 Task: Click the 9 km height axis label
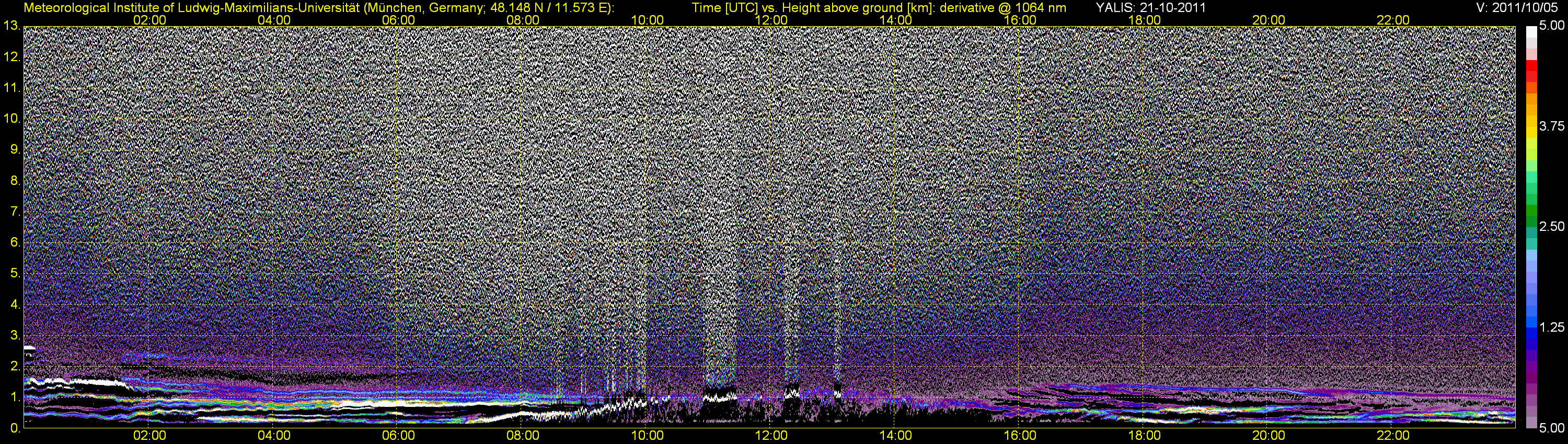(x=16, y=149)
